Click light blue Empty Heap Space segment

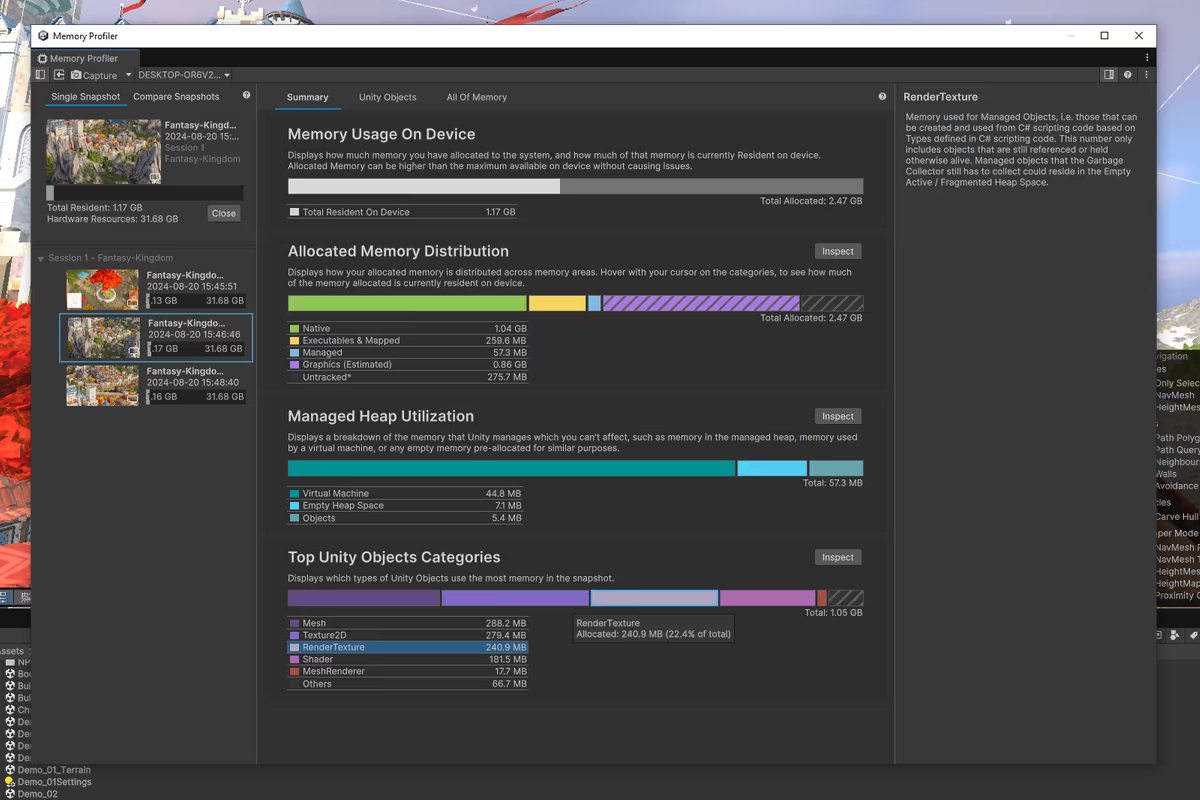point(772,468)
